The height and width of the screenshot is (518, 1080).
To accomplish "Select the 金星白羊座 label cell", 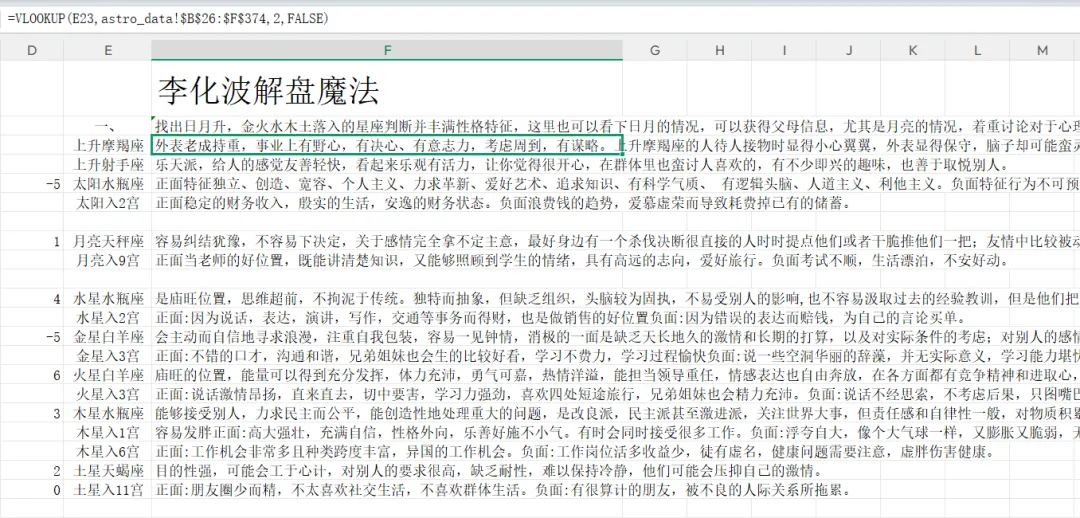I will point(108,337).
